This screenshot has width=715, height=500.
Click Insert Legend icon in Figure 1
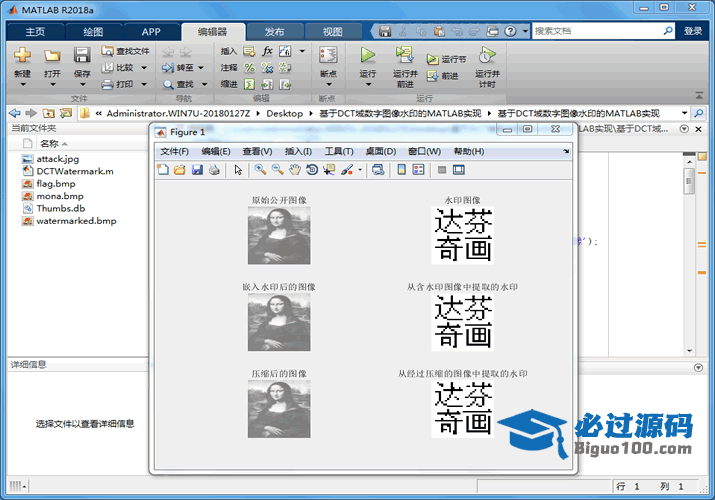(x=418, y=170)
